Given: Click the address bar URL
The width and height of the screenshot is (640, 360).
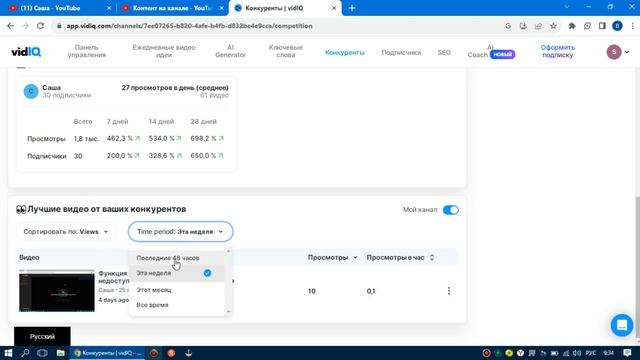Looking at the screenshot, I should coord(189,26).
